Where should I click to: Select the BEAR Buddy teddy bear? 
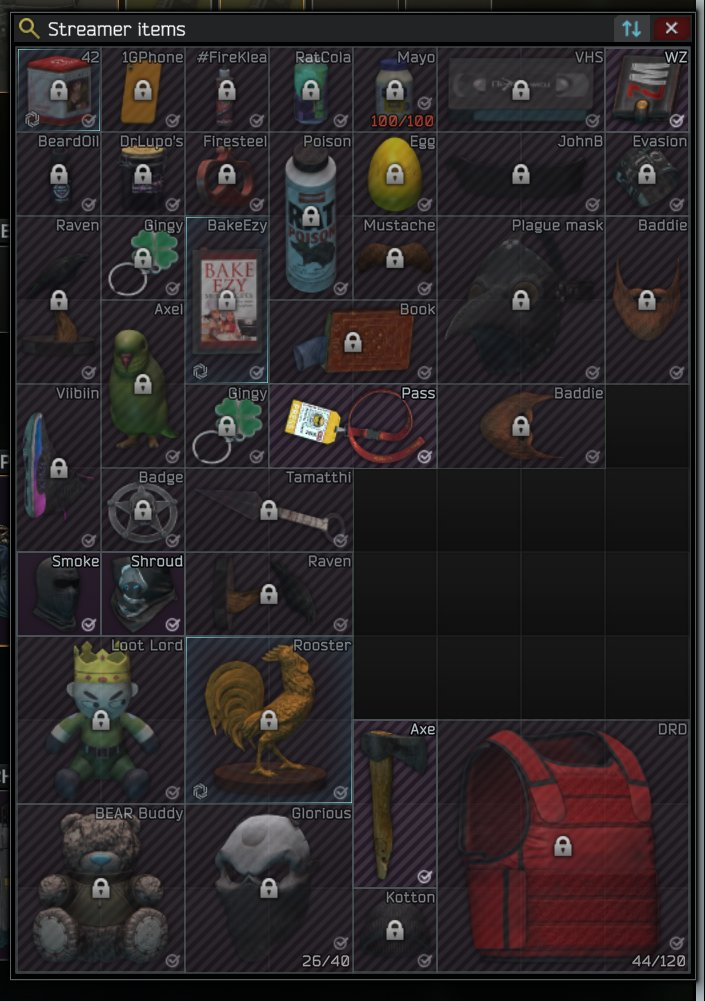click(x=101, y=887)
